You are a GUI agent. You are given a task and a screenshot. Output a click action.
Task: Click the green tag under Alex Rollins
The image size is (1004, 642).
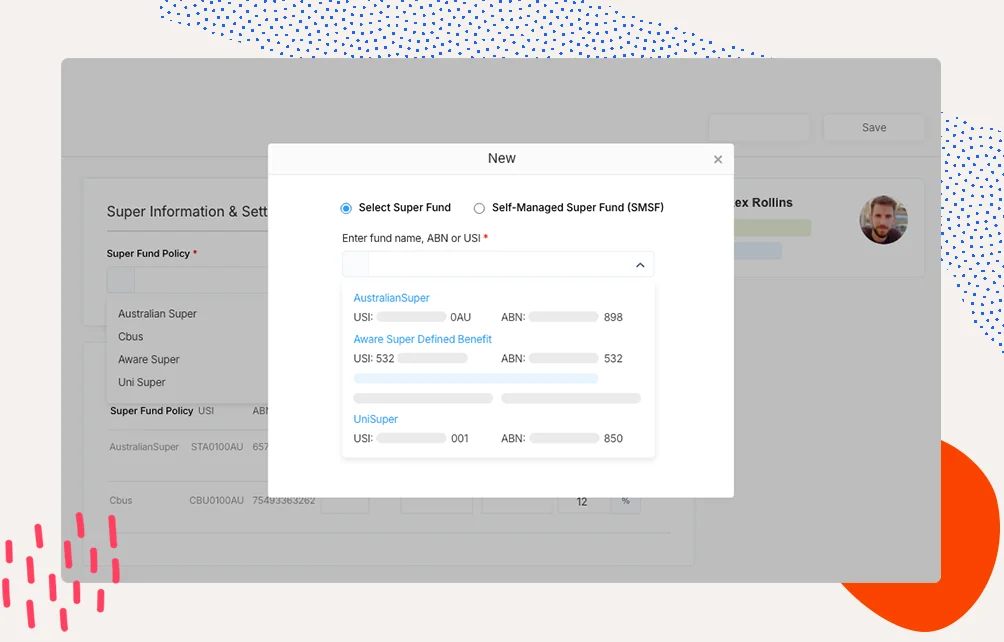click(x=770, y=229)
